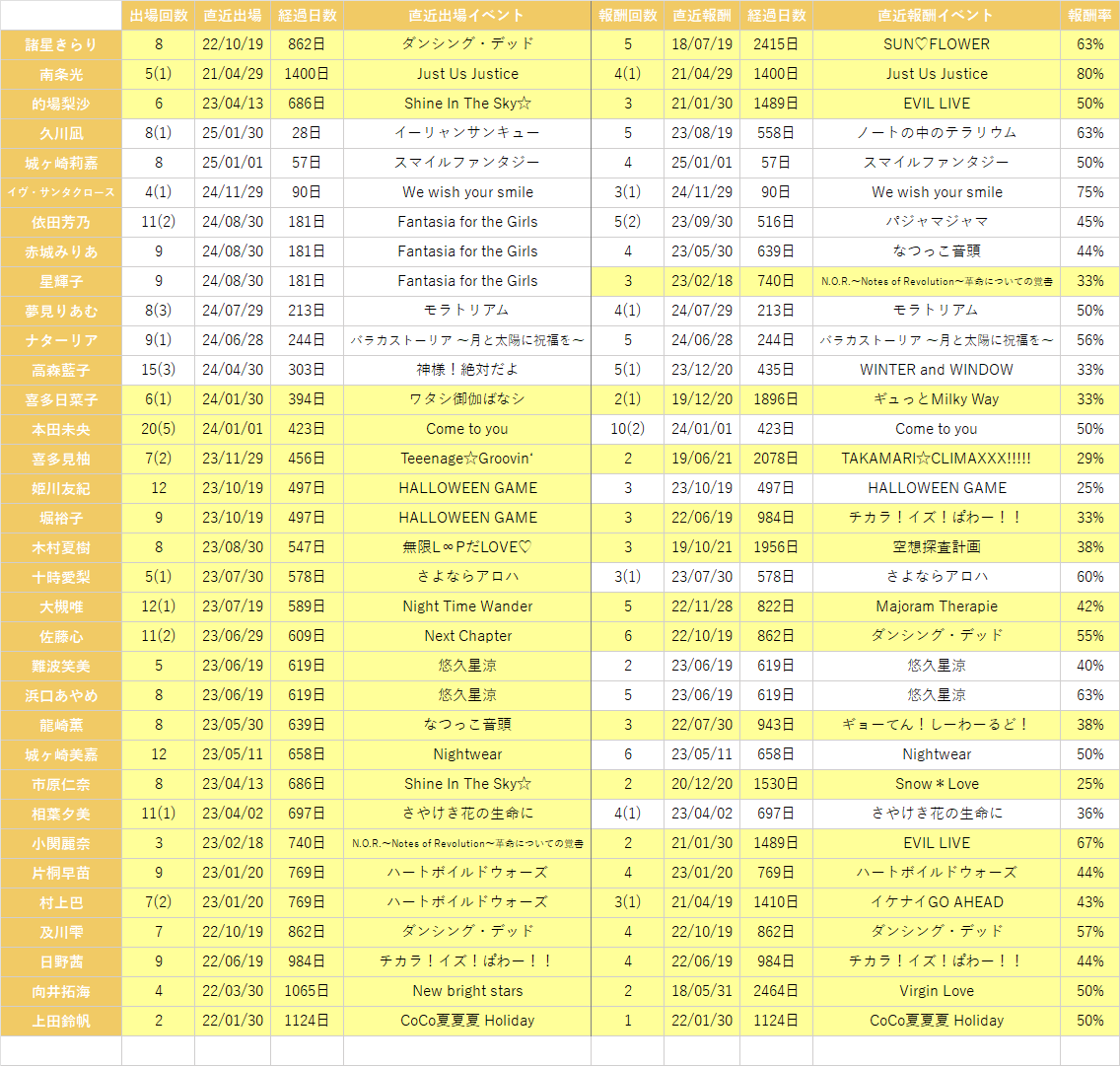The height and width of the screenshot is (1066, 1120).
Task: Click the 直近出場イベント column header
Action: (467, 15)
